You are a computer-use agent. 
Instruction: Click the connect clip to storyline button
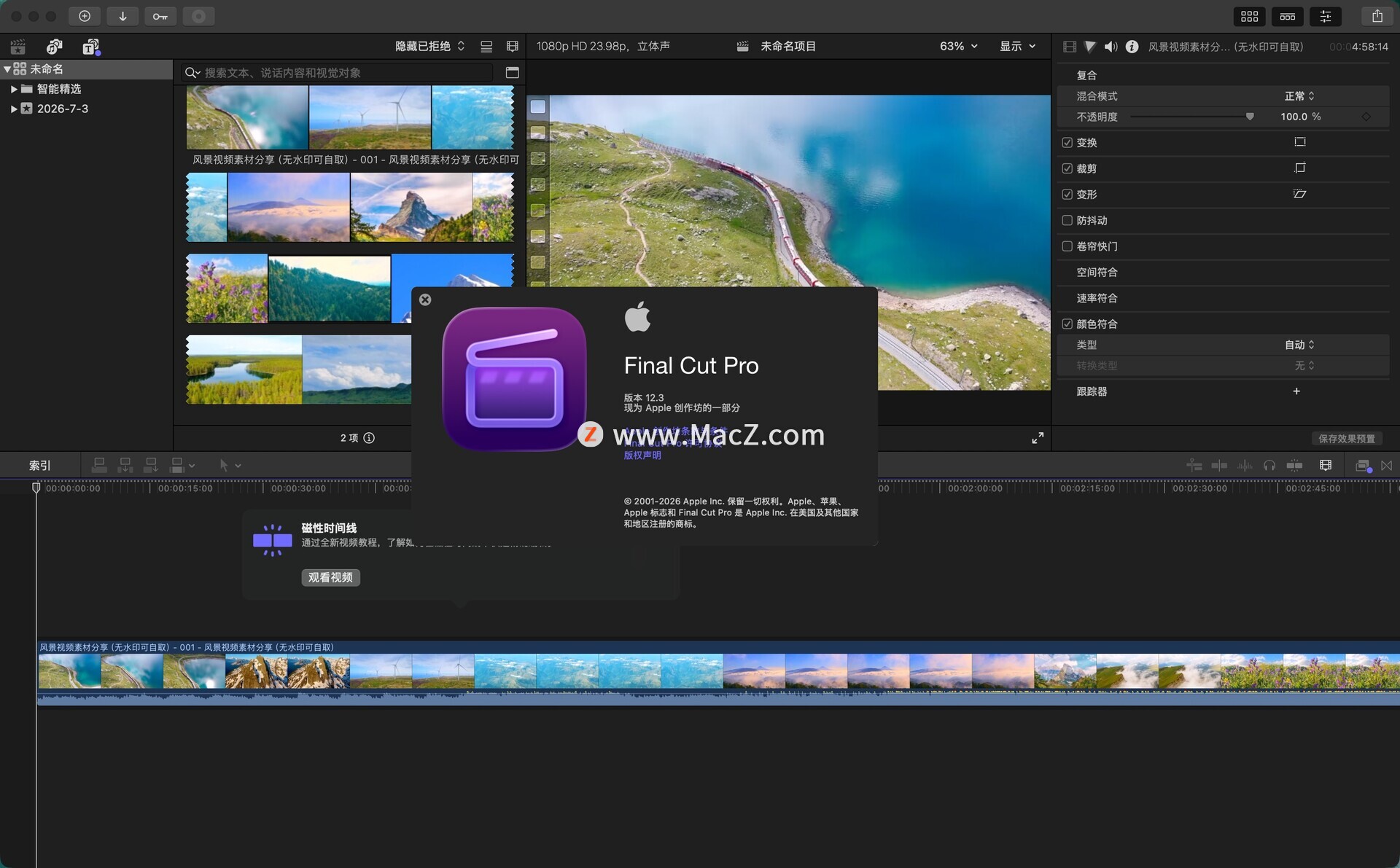pos(99,465)
